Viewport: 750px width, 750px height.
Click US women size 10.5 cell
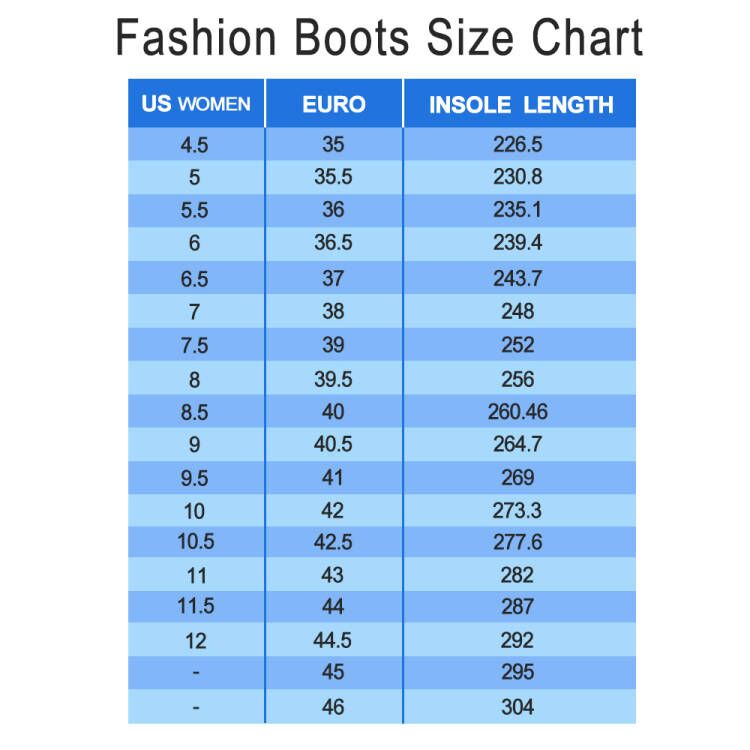point(196,542)
